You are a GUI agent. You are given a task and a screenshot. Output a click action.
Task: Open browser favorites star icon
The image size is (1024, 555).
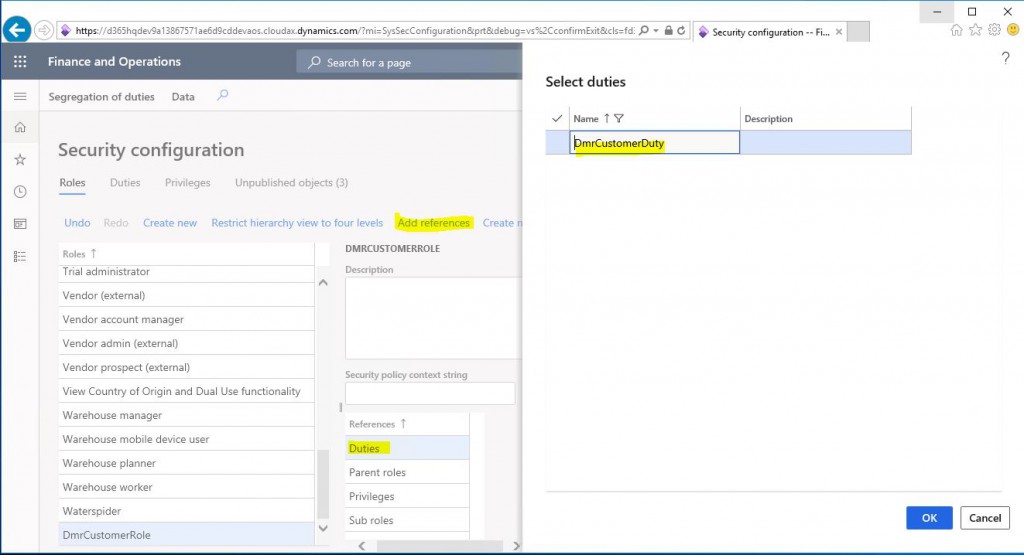click(x=975, y=30)
